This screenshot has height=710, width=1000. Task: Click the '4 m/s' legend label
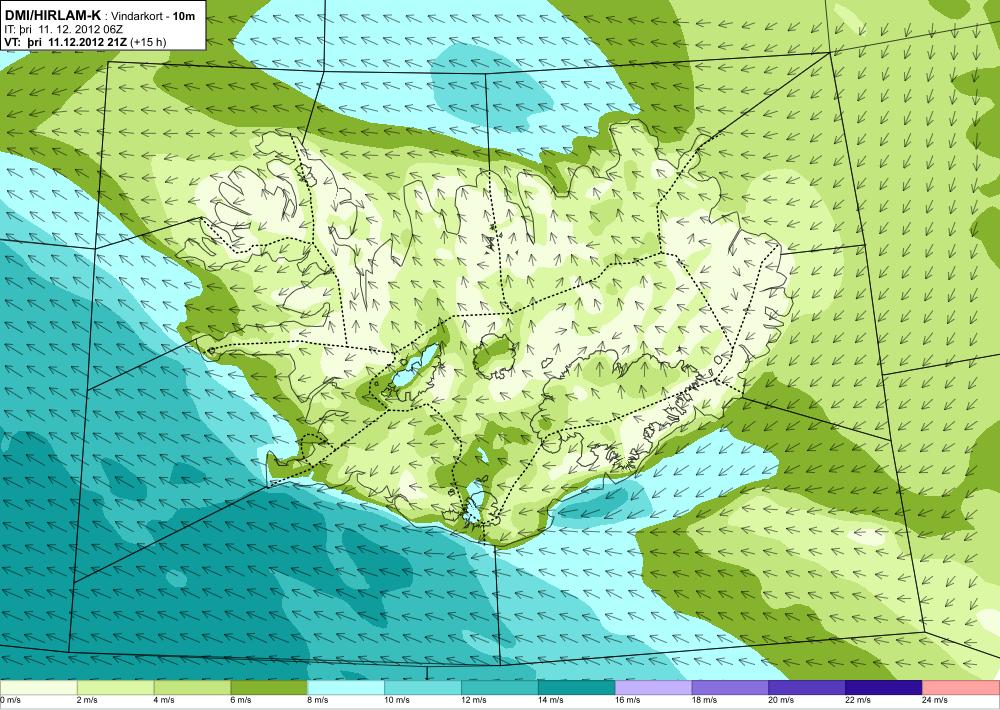tap(164, 700)
